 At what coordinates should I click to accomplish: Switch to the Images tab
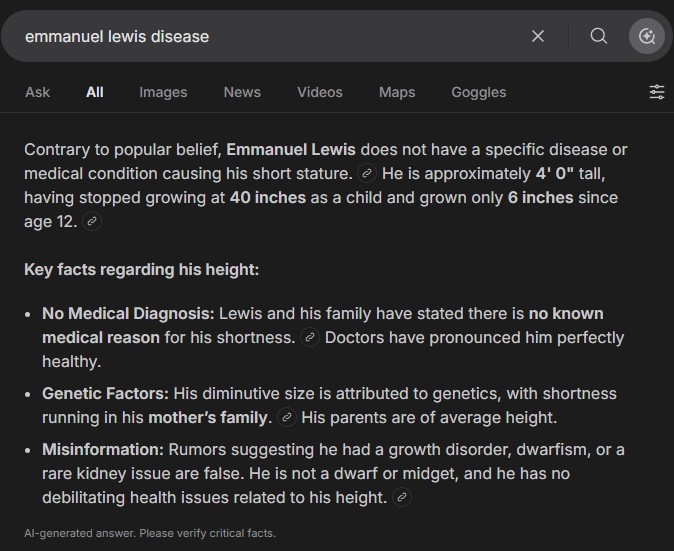(x=163, y=92)
